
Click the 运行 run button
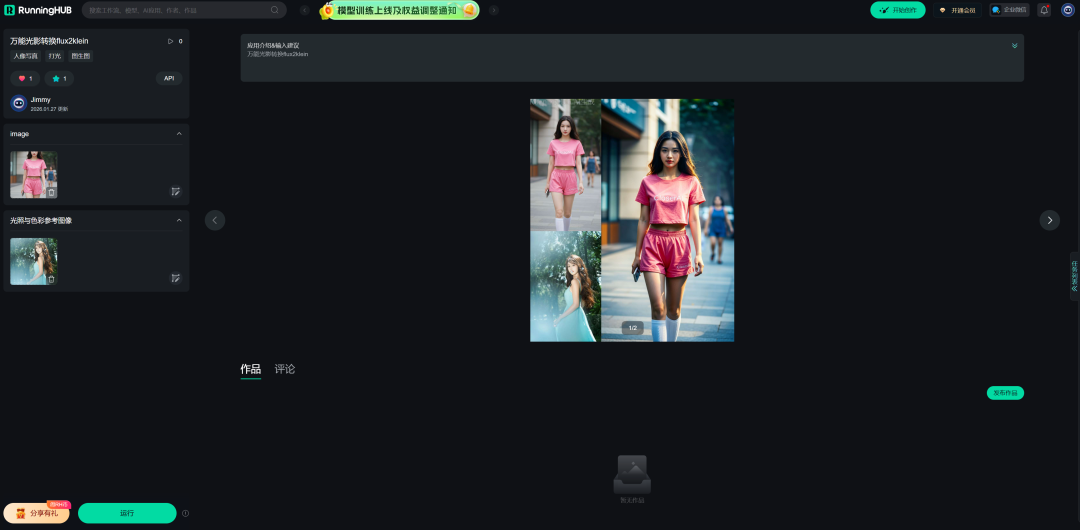127,513
